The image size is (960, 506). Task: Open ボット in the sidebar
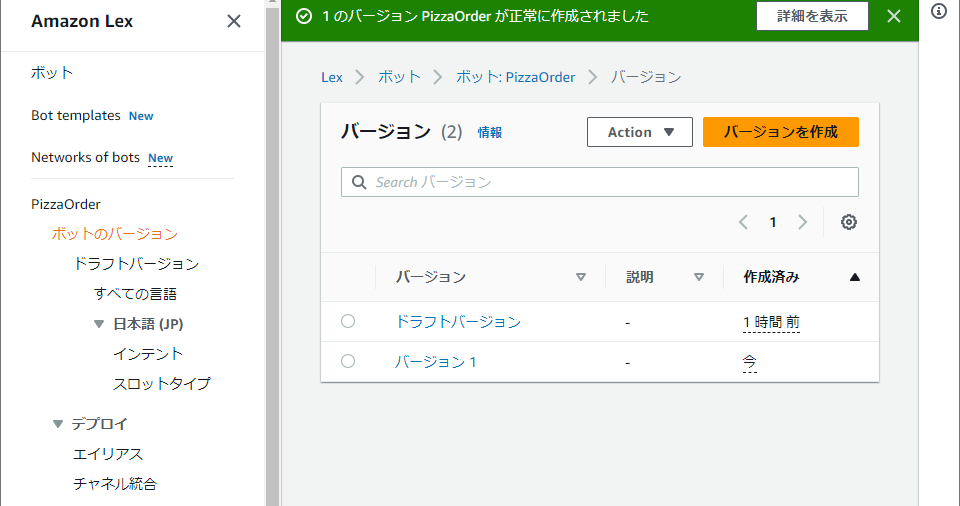point(52,73)
